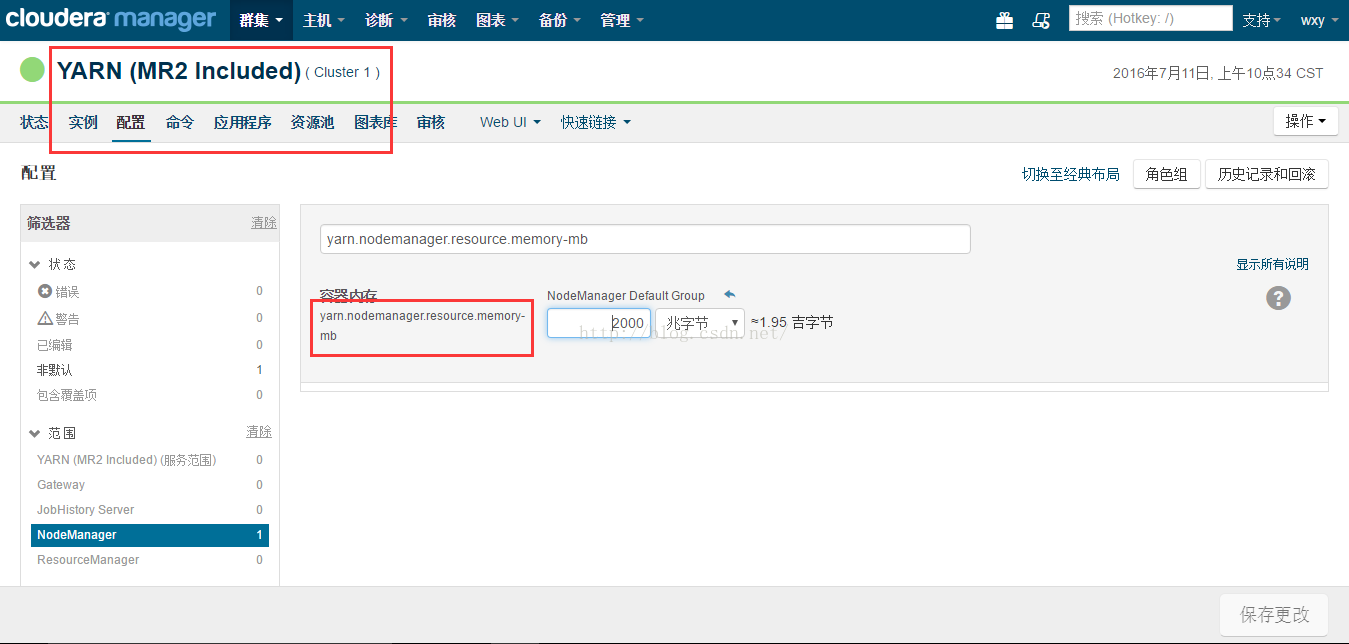Click the green YARN health status circle

(33, 70)
